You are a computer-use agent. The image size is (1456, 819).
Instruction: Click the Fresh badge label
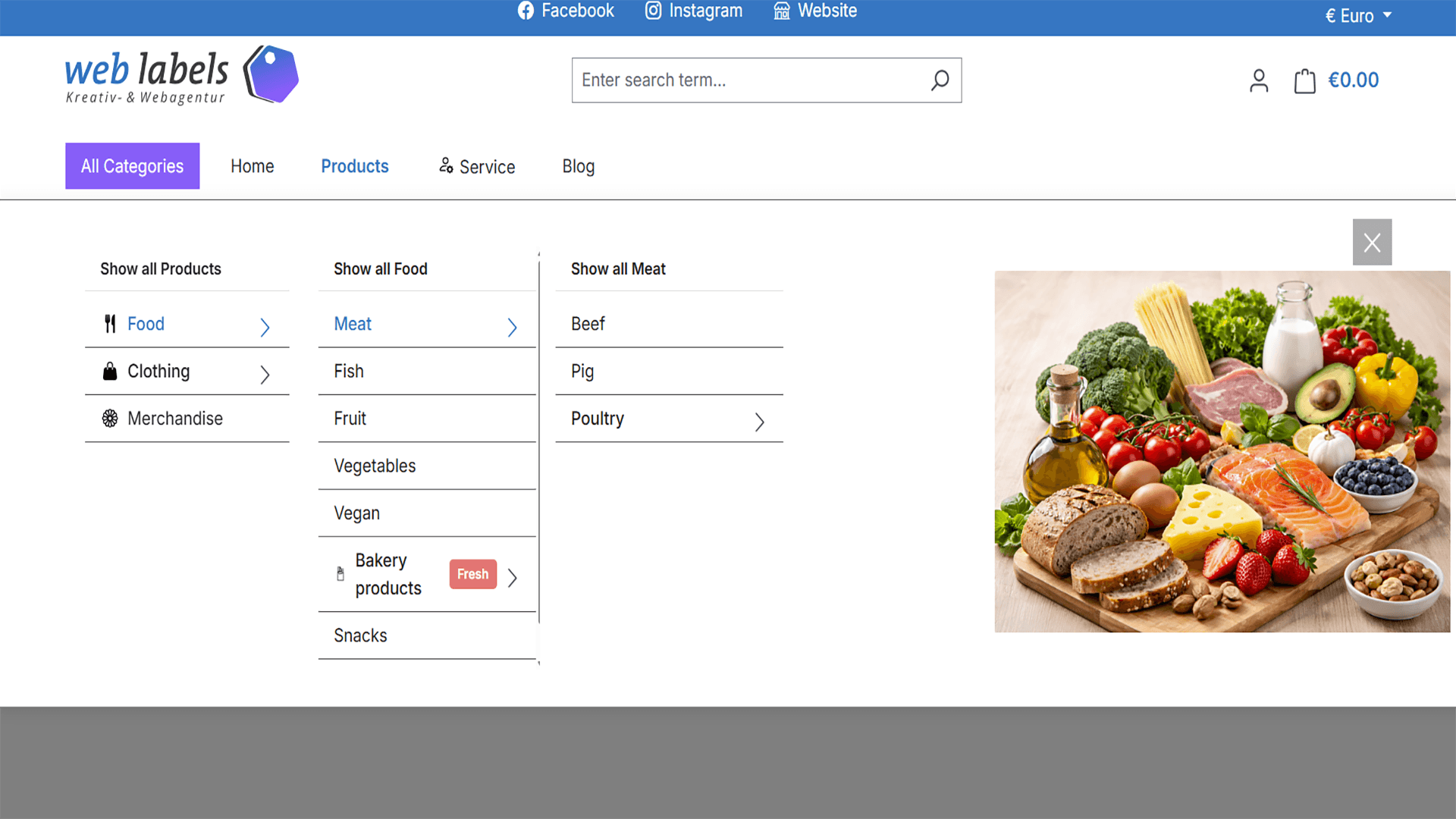click(x=473, y=574)
